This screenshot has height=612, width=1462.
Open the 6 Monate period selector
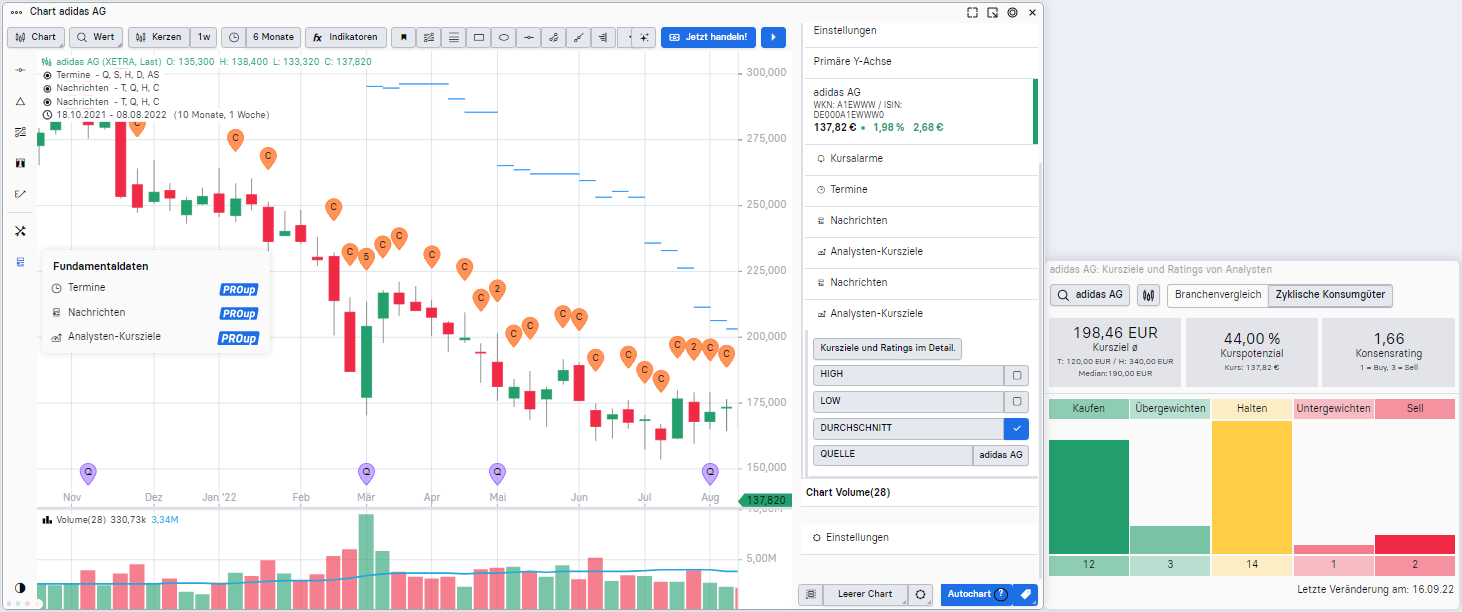pos(273,37)
